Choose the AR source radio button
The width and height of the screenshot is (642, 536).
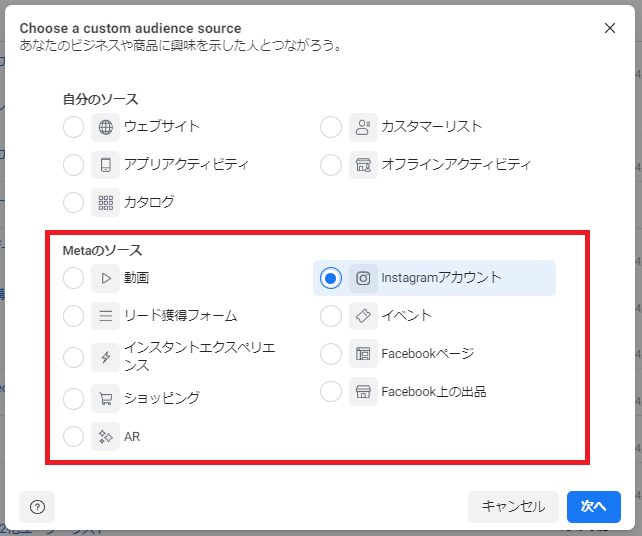coord(73,436)
